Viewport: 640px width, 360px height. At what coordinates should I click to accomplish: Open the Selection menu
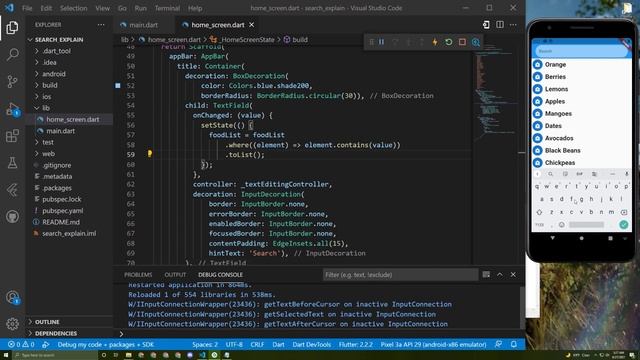pos(73,8)
